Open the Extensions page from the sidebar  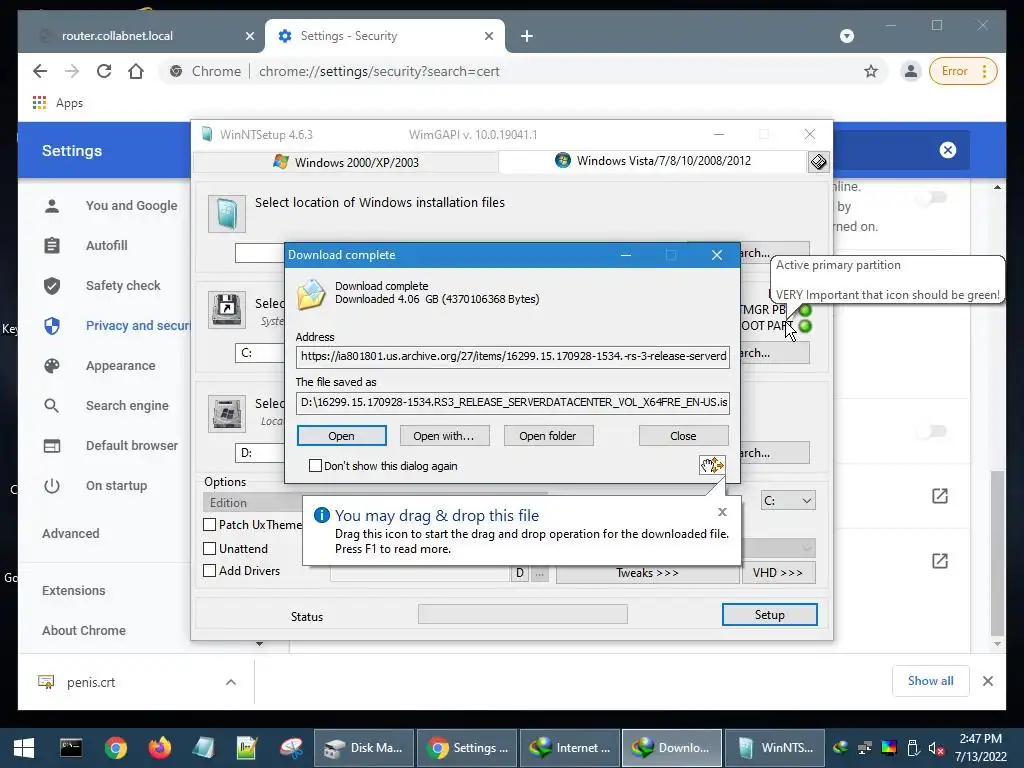pos(74,590)
